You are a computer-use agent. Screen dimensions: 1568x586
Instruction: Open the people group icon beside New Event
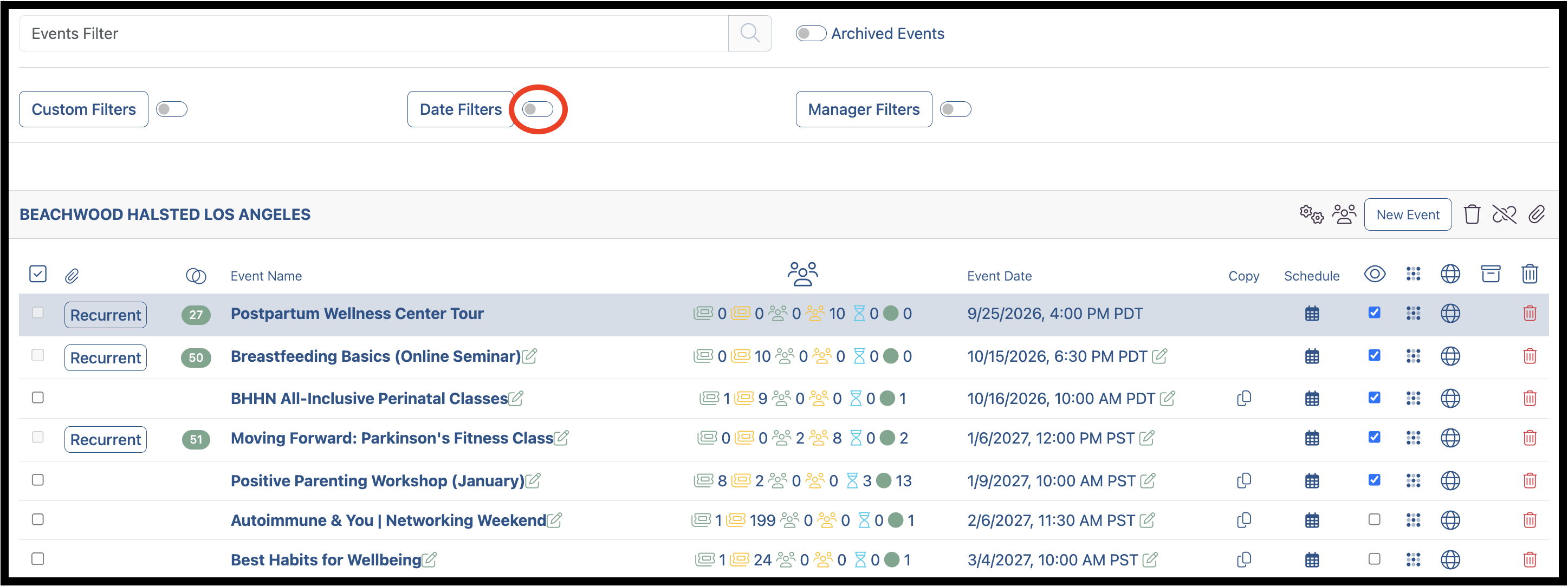coord(1344,215)
